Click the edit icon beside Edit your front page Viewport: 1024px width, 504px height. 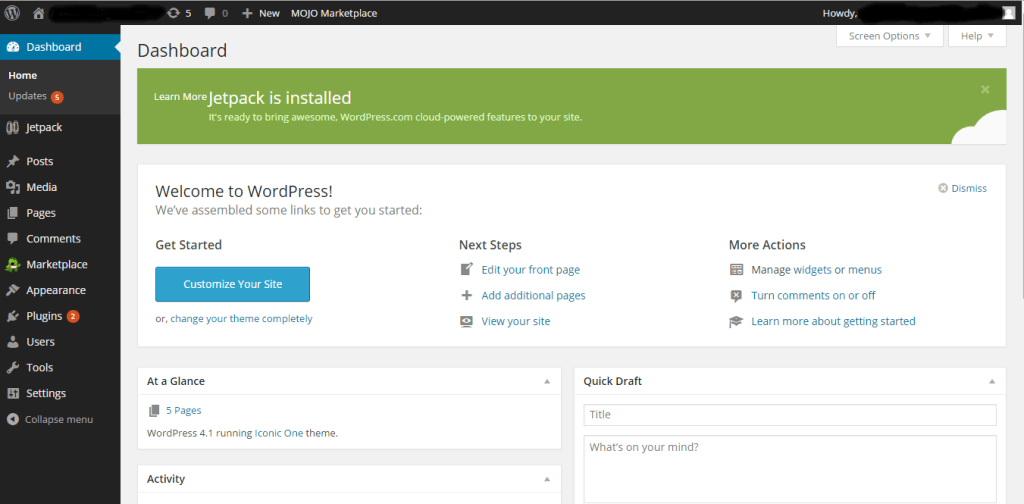466,270
